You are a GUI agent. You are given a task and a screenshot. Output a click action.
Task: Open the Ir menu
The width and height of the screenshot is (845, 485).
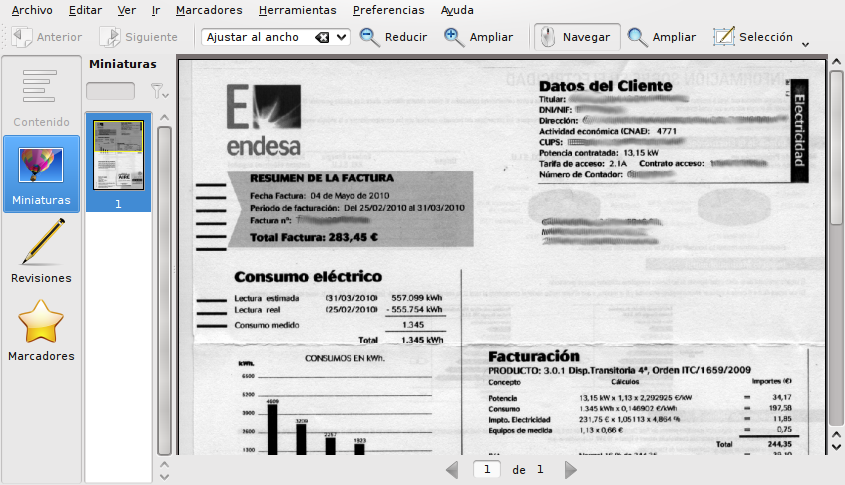pos(156,10)
